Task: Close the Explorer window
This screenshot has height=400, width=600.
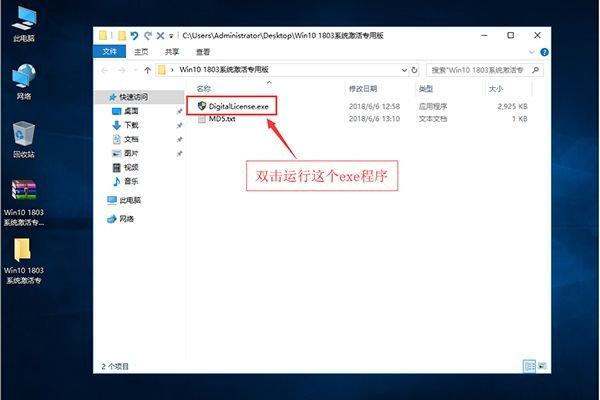Action: tap(537, 35)
